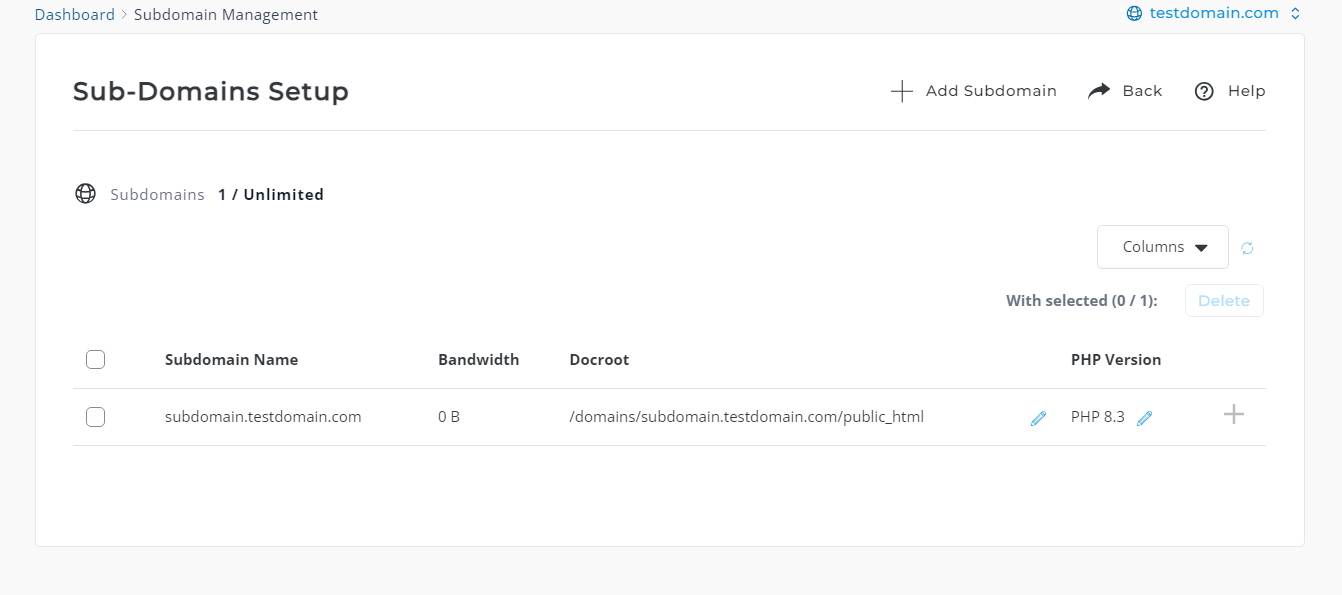Expand the subdomain row plus icon
The width and height of the screenshot is (1342, 595).
[x=1234, y=414]
